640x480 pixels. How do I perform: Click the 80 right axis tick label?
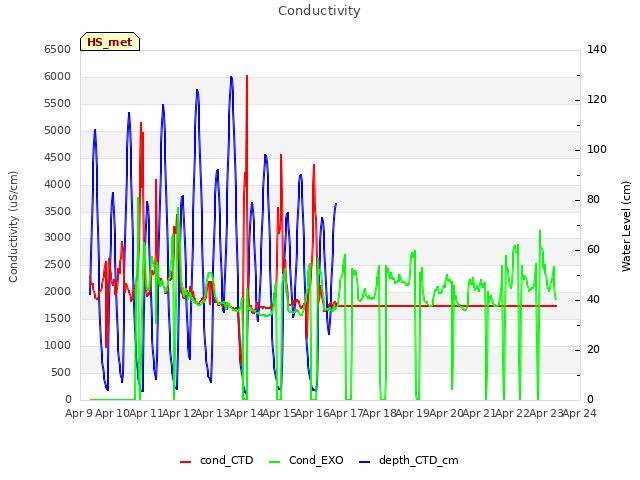593,200
